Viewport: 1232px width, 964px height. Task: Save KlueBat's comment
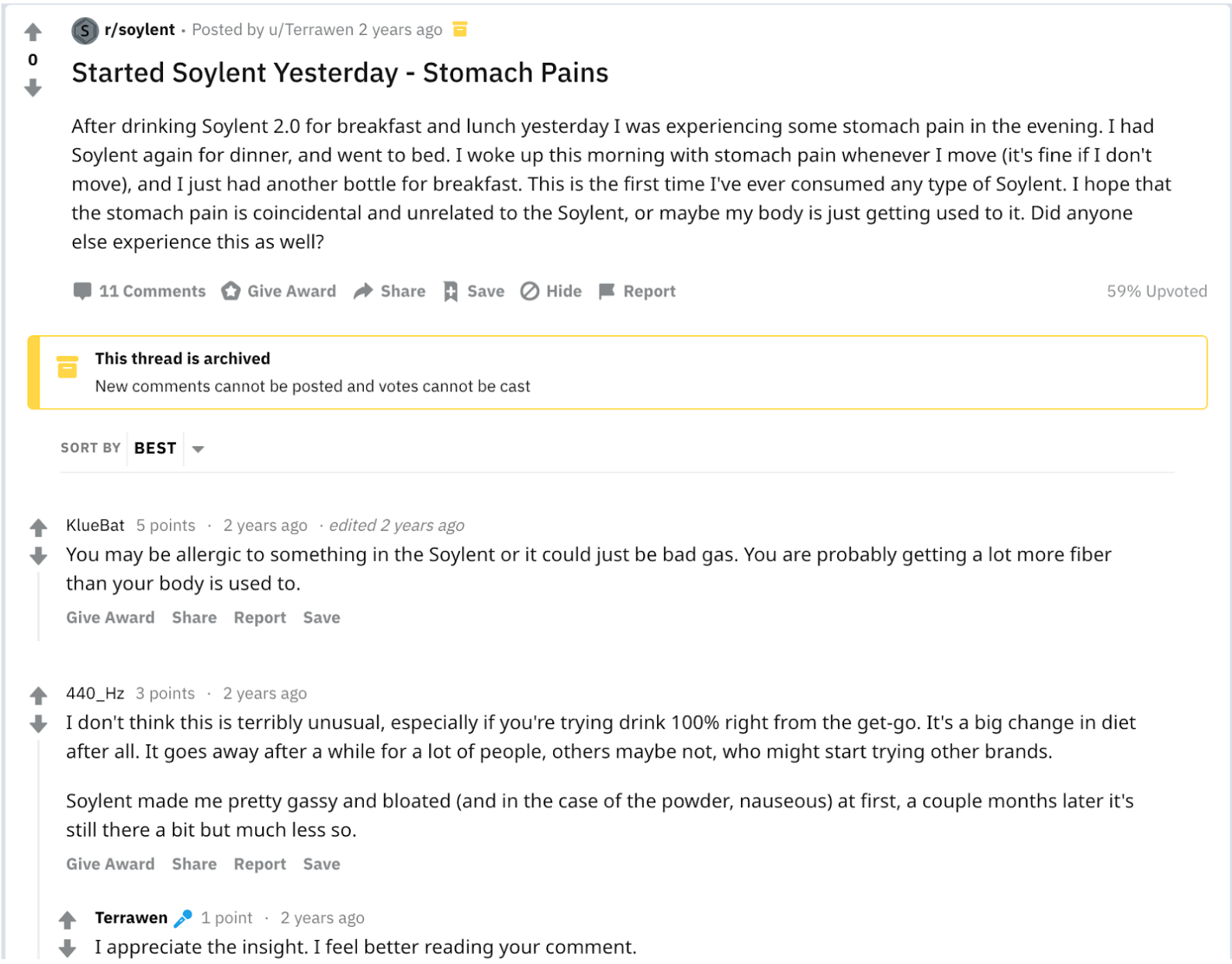pos(321,618)
